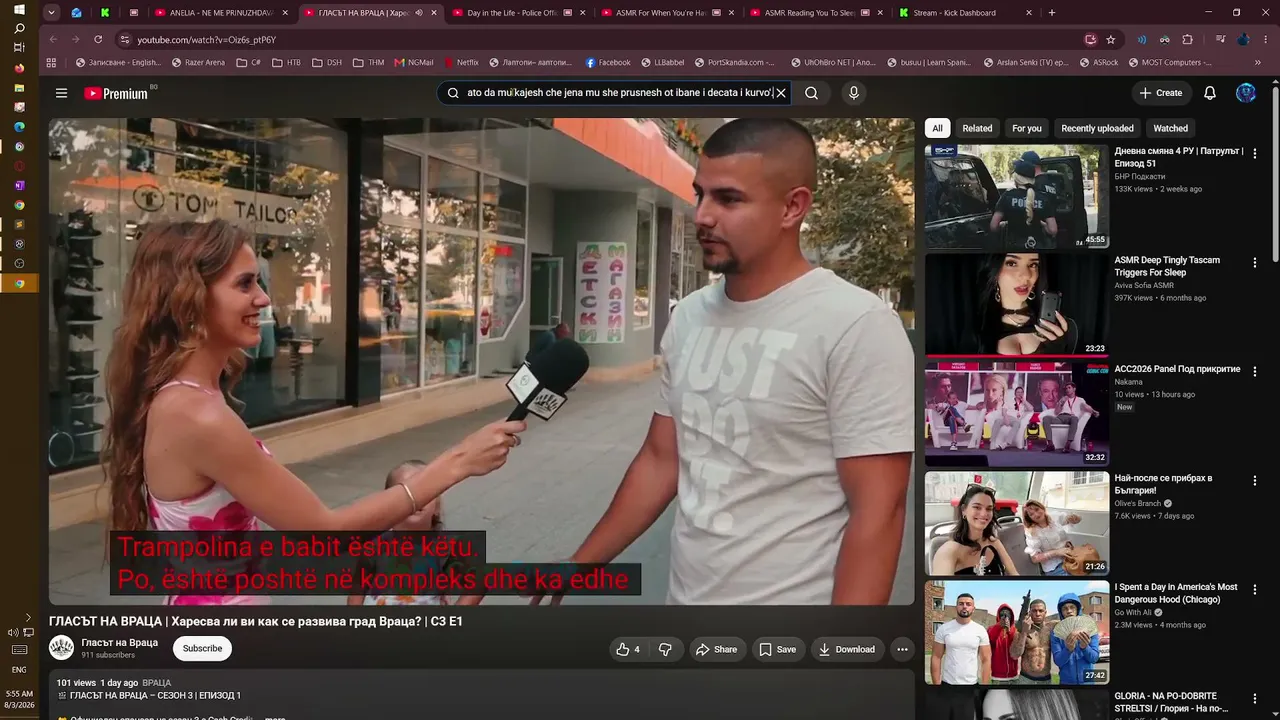1280x720 pixels.
Task: Click the install app icon in address bar
Action: (1090, 39)
